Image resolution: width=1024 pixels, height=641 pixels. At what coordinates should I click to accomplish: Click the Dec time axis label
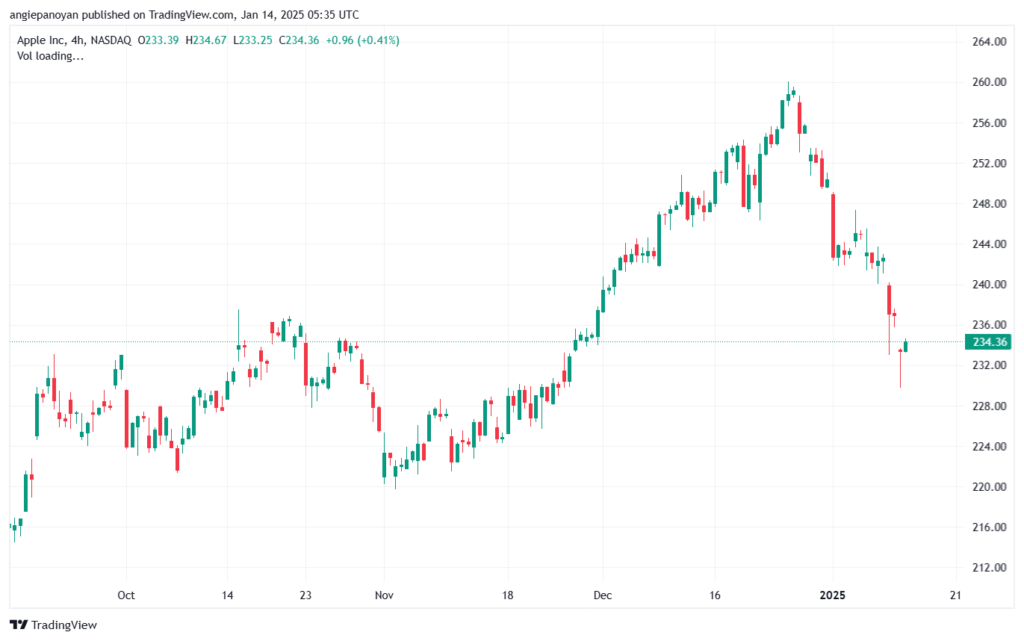603,595
